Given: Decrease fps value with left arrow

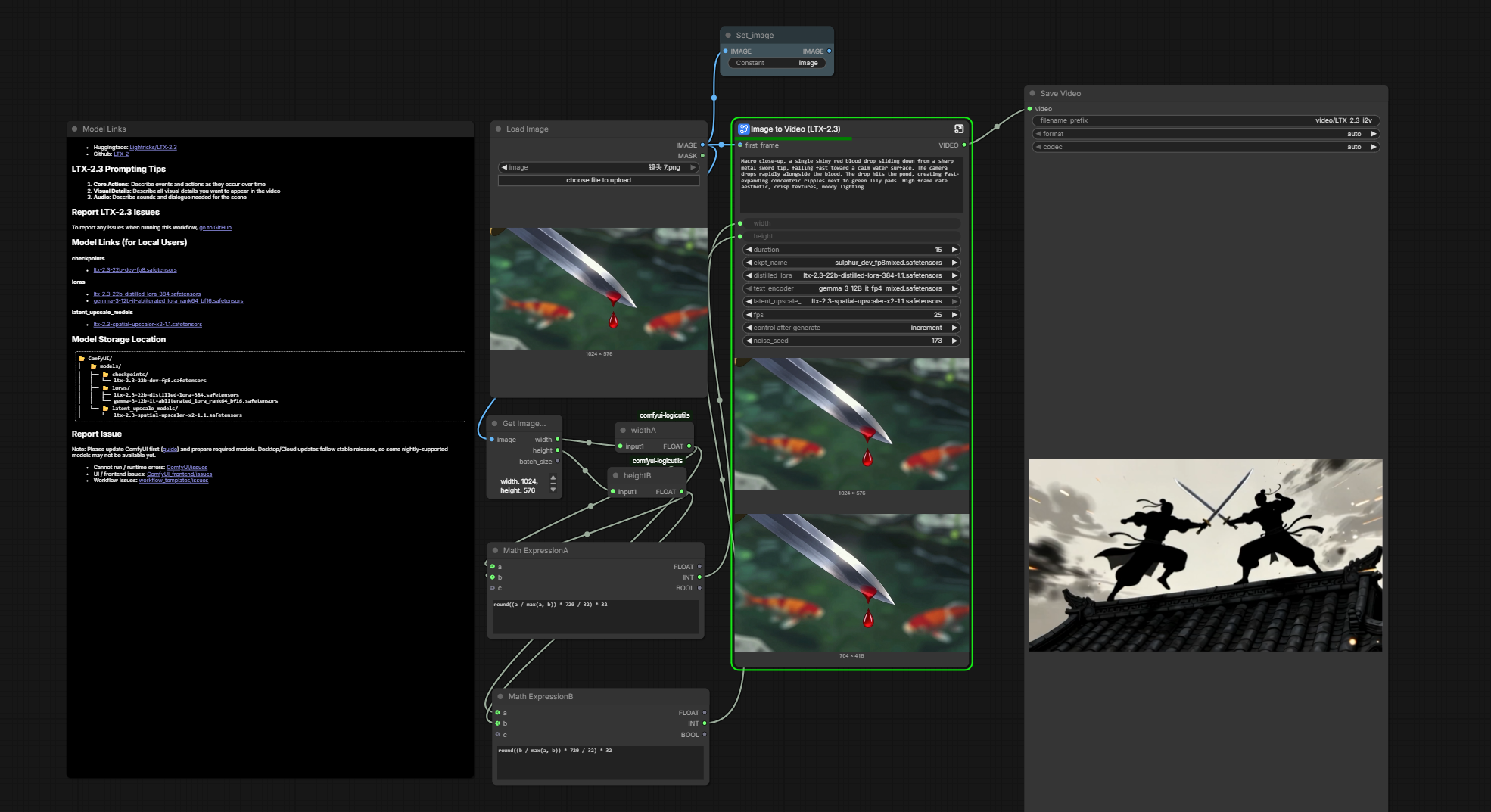Looking at the screenshot, I should 749,315.
